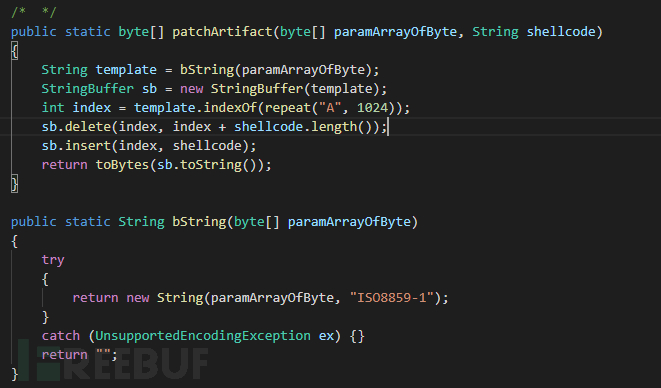Click the patchArtifact method name
Image resolution: width=661 pixels, height=388 pixels.
tap(222, 32)
